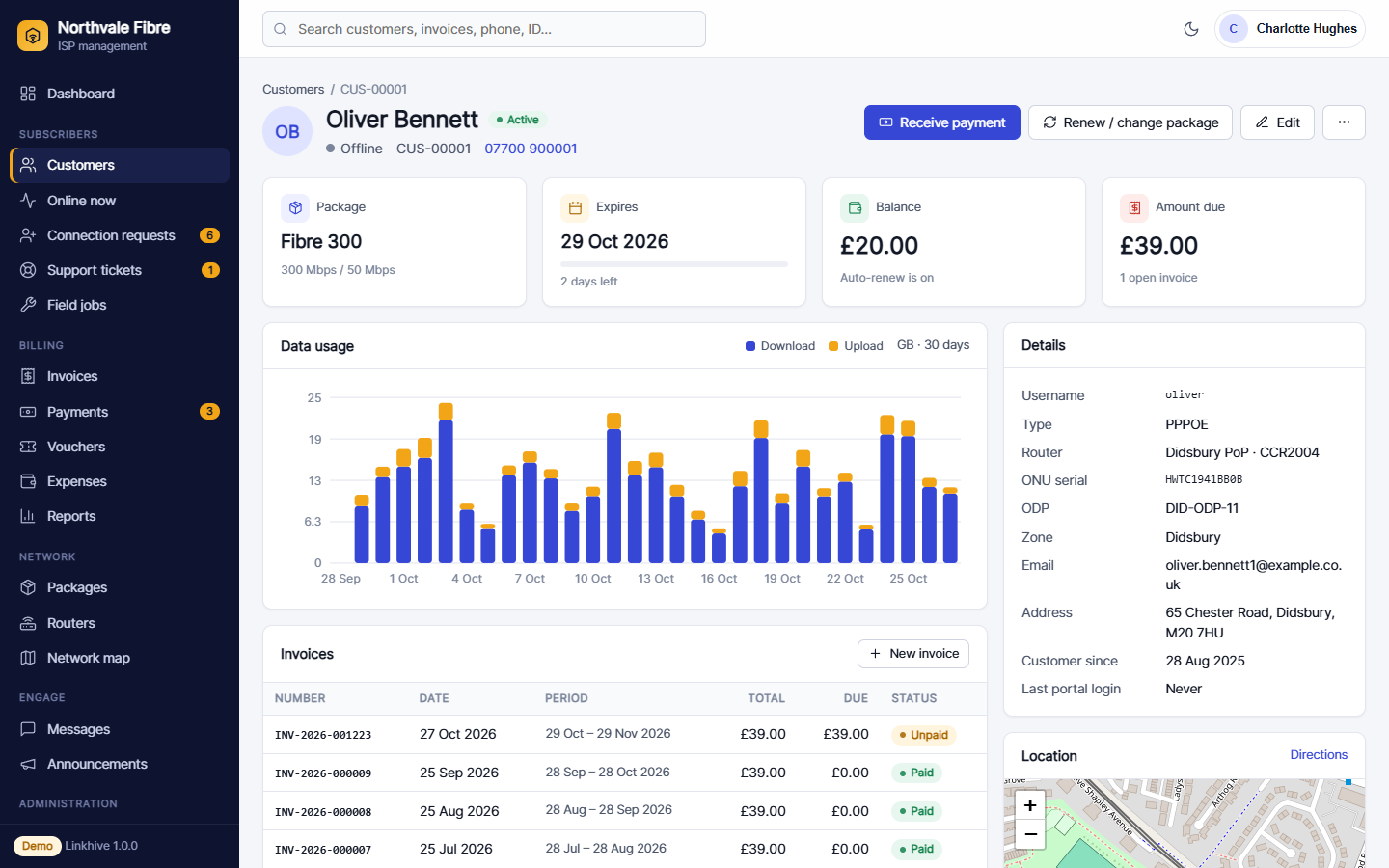Click the Amount due invoice icon

[x=1134, y=207]
